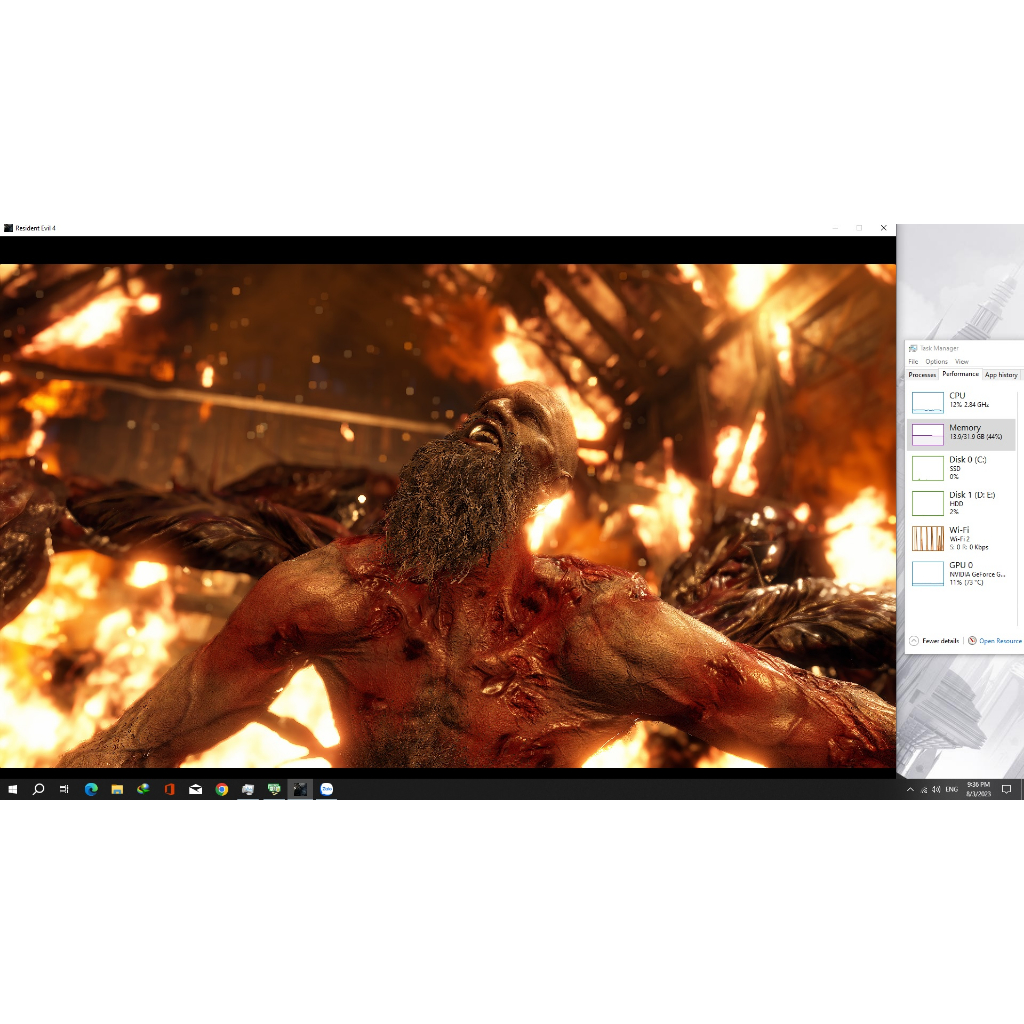Show hidden system tray icons
This screenshot has width=1024, height=1024.
click(910, 789)
